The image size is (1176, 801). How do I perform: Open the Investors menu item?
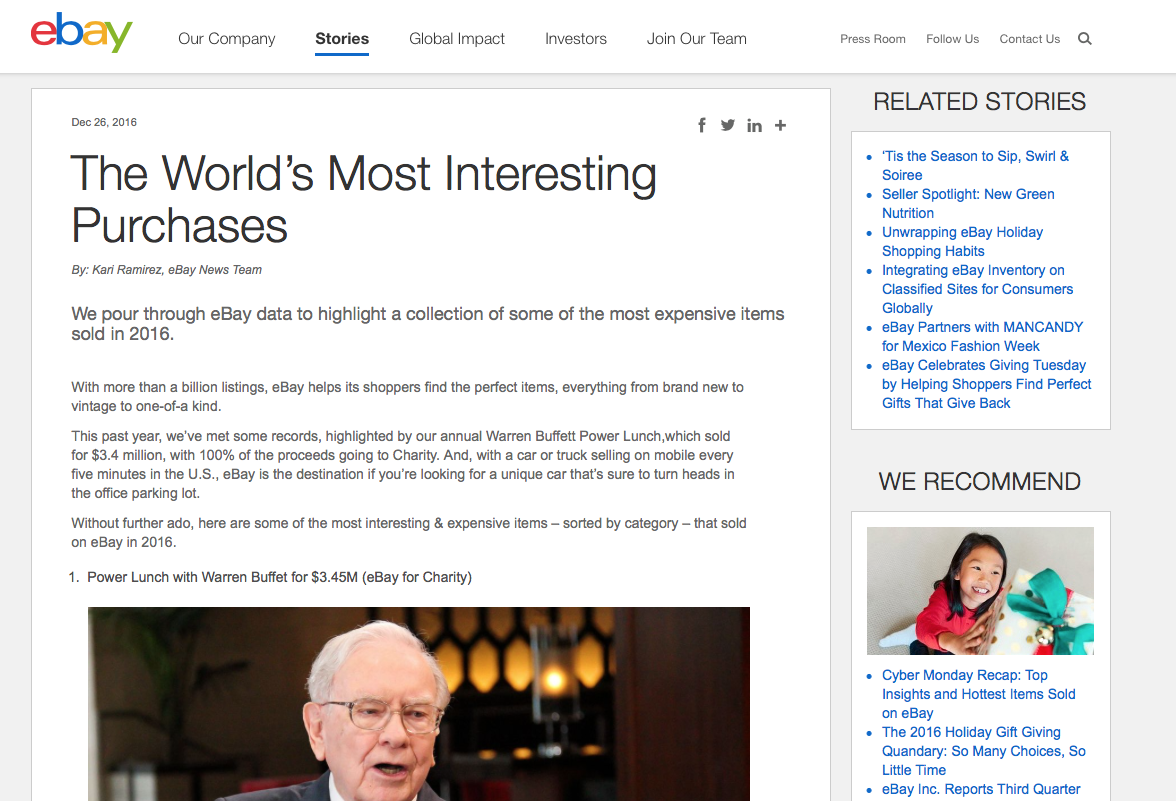tap(576, 39)
